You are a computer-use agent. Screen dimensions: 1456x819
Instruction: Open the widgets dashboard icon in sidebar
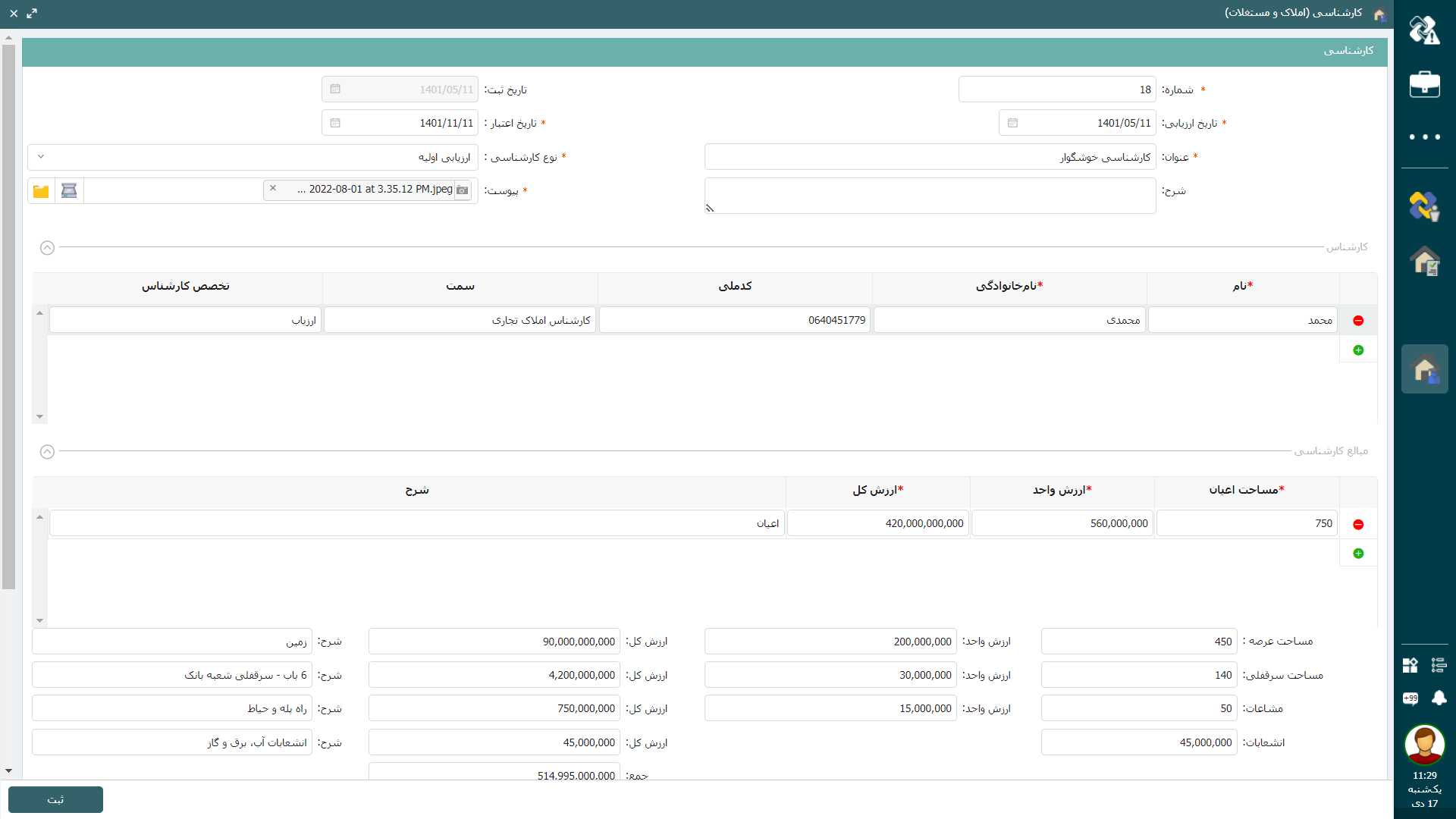[1410, 665]
